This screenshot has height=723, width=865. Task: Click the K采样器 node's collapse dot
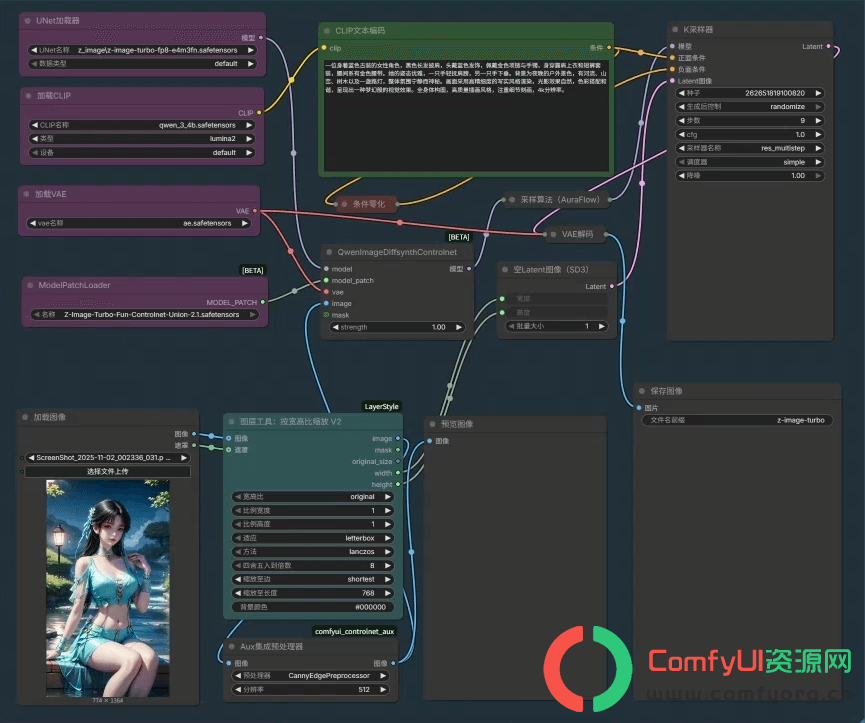click(675, 30)
